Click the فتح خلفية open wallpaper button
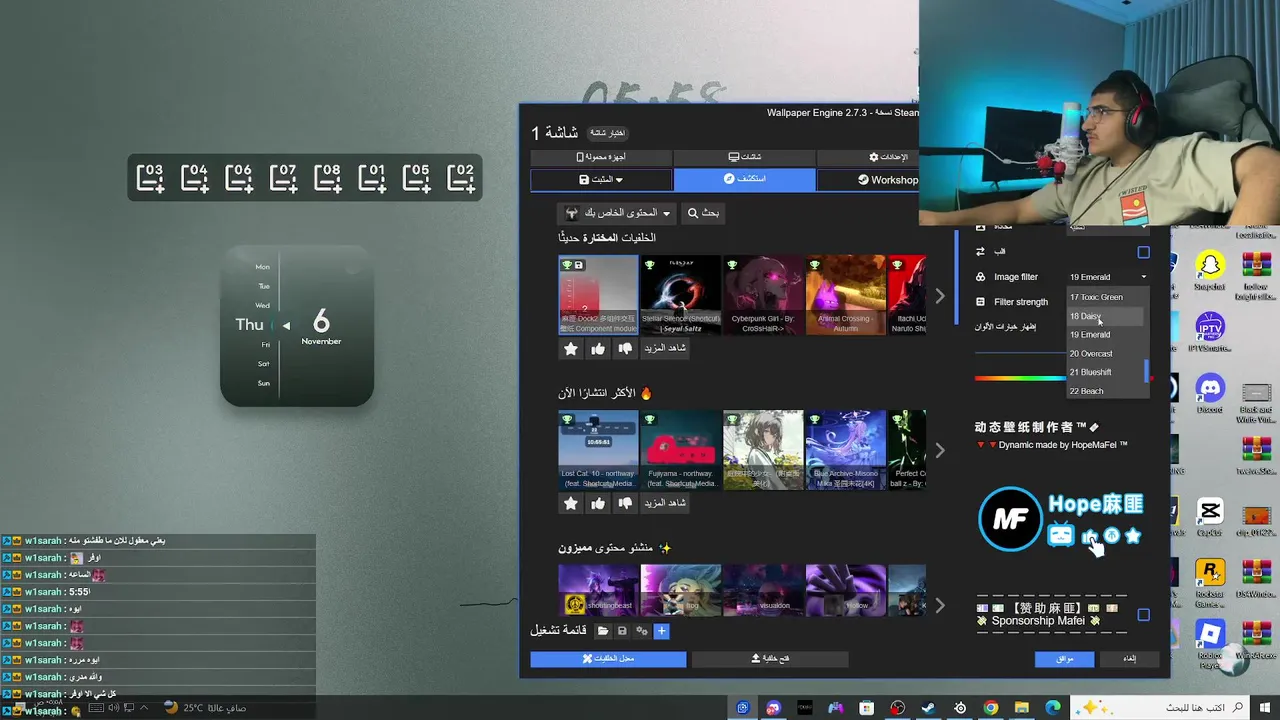 point(770,659)
